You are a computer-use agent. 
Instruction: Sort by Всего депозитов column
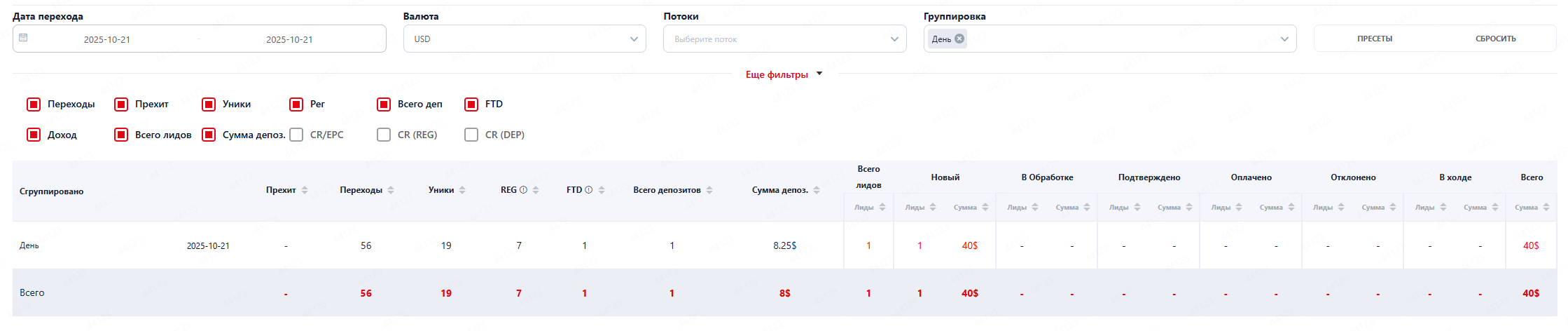[x=709, y=190]
